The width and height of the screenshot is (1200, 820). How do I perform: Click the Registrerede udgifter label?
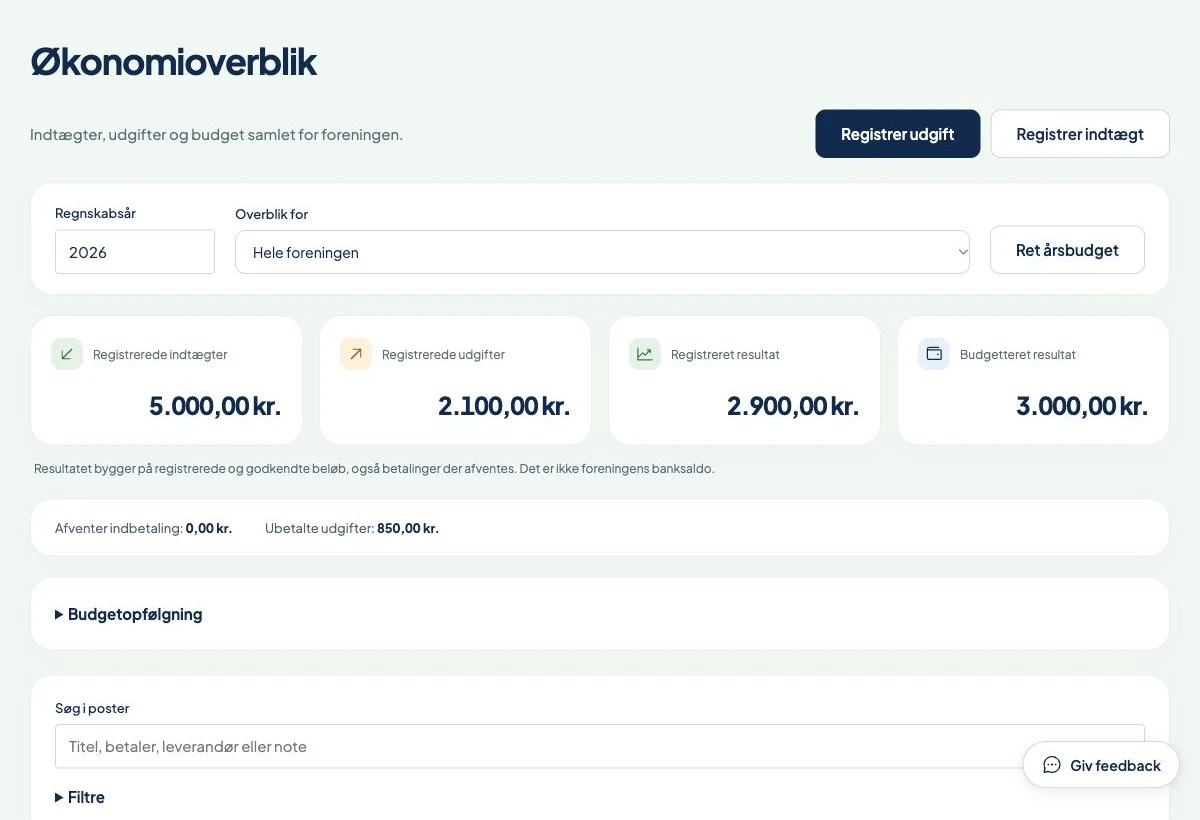pos(443,354)
